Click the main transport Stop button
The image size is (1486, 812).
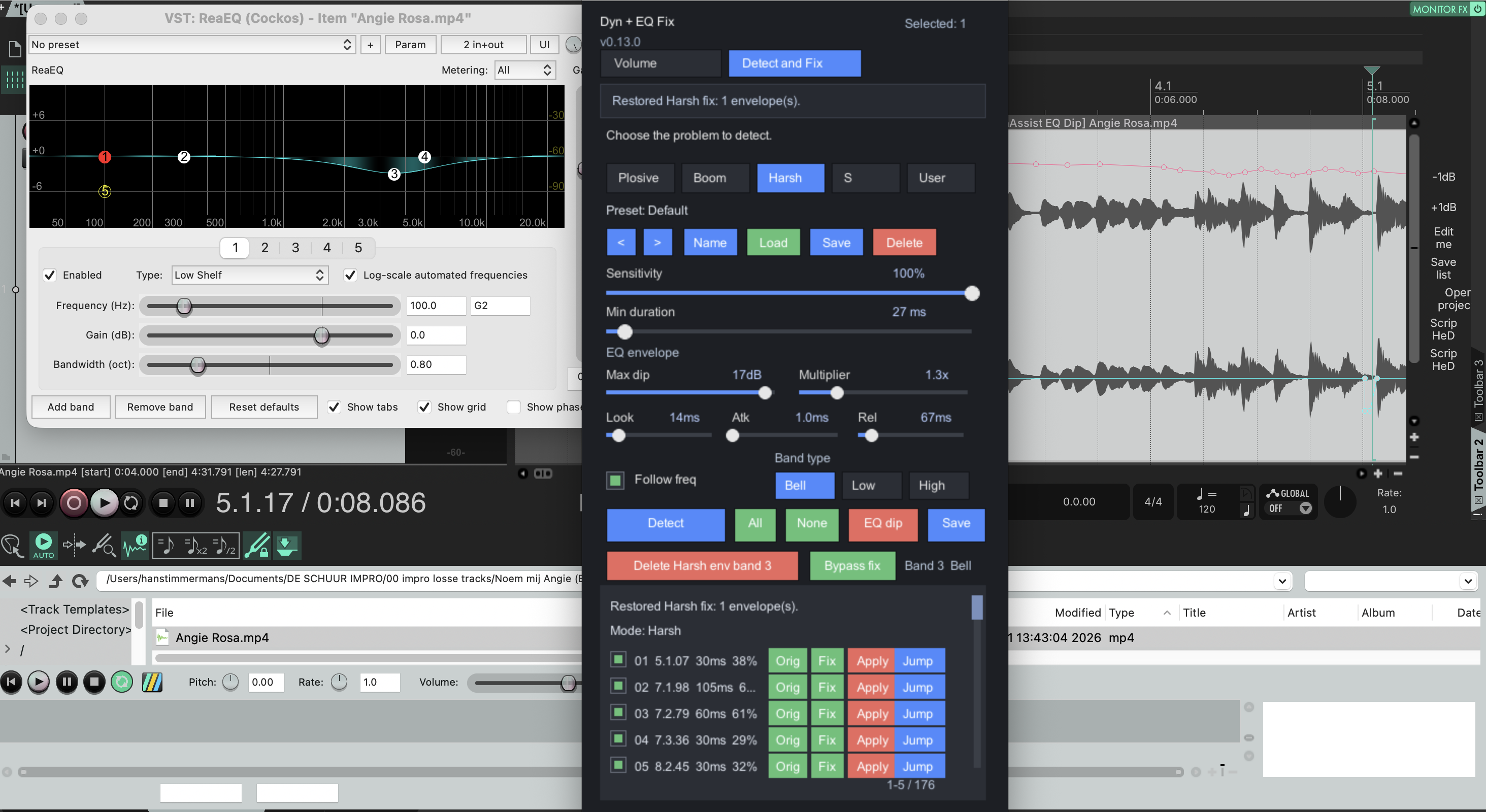pyautogui.click(x=163, y=503)
